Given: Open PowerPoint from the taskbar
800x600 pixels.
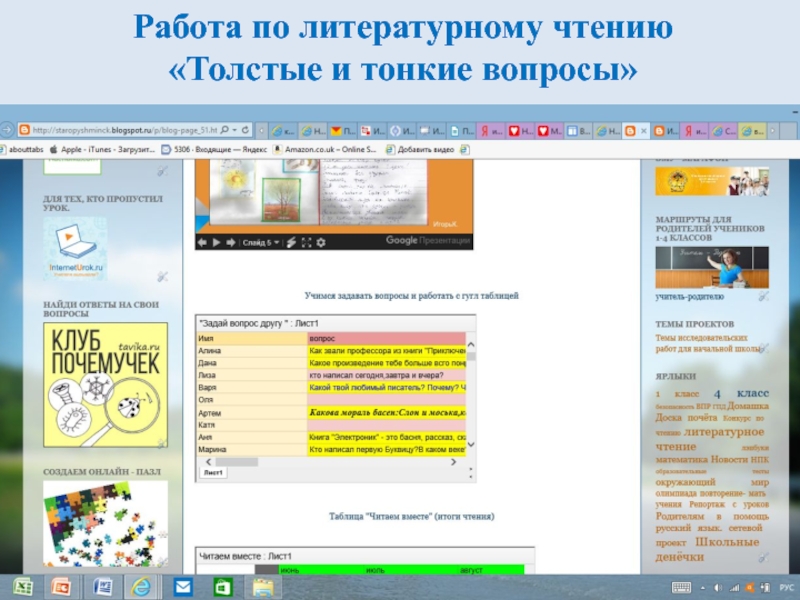Looking at the screenshot, I should click(x=61, y=587).
